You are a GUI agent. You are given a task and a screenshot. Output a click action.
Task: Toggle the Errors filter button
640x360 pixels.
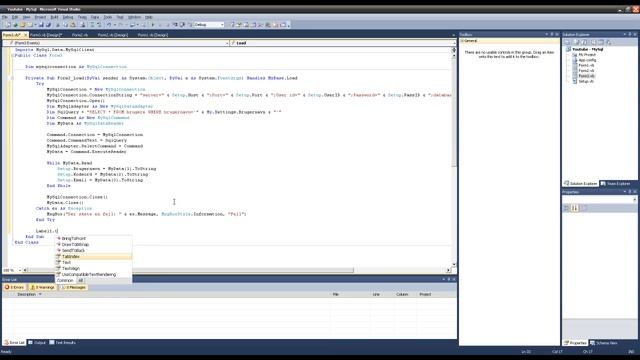coord(14,287)
